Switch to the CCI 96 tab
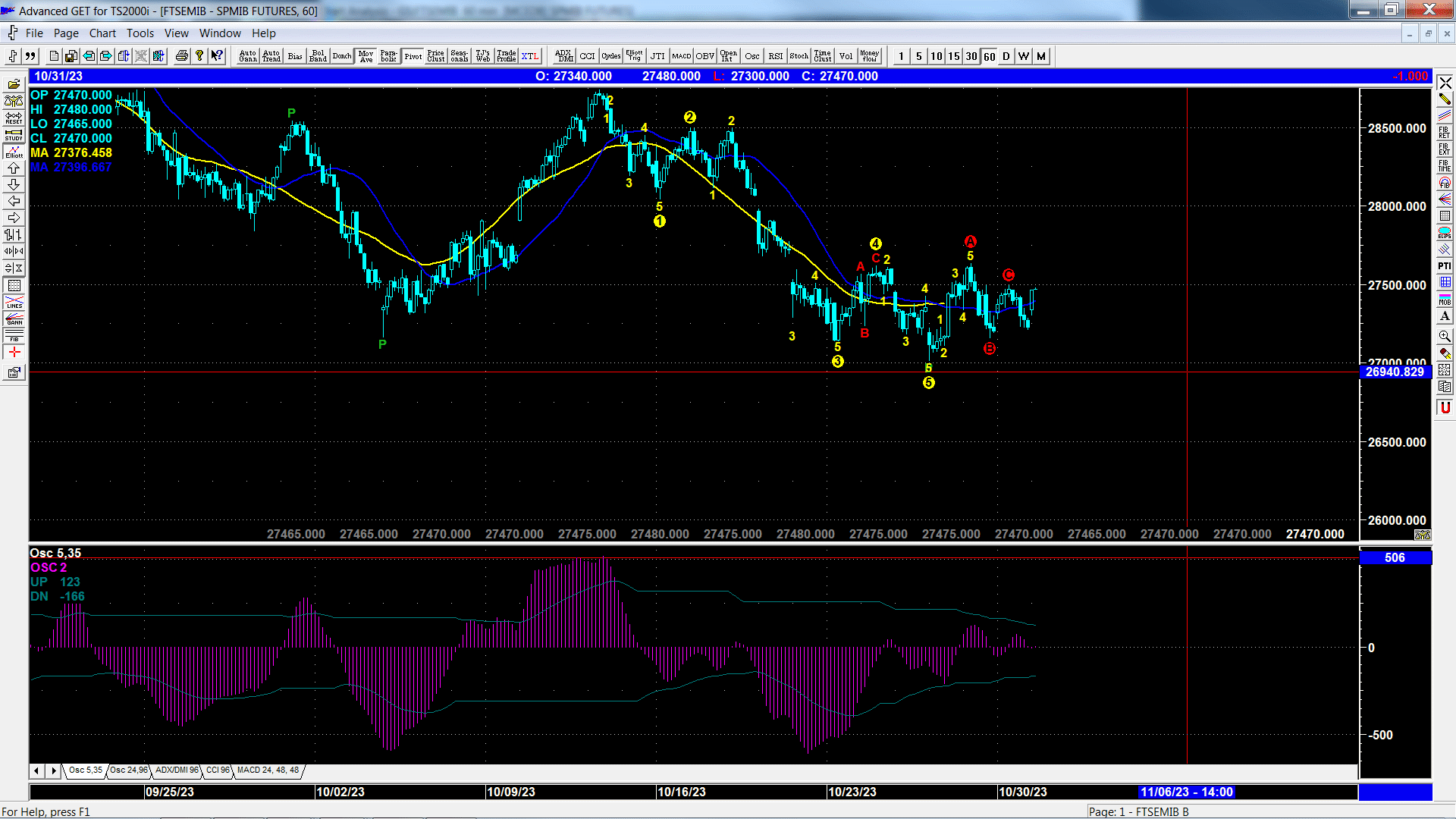Viewport: 1456px width, 819px height. (217, 770)
